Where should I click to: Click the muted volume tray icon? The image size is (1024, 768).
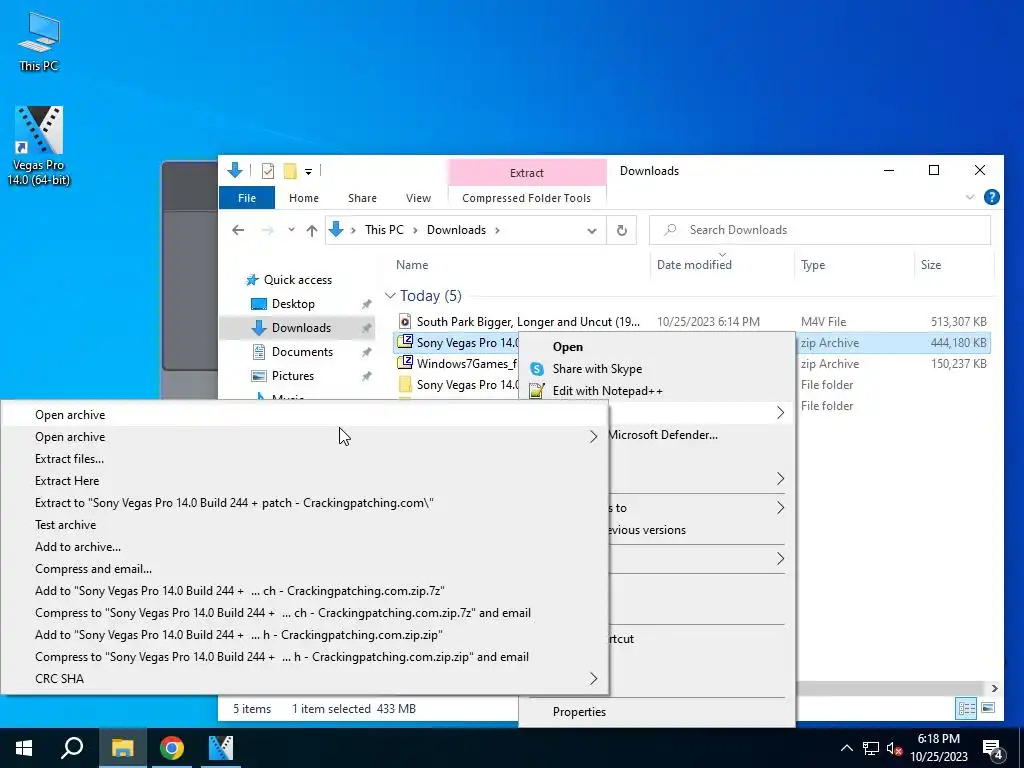click(x=894, y=748)
